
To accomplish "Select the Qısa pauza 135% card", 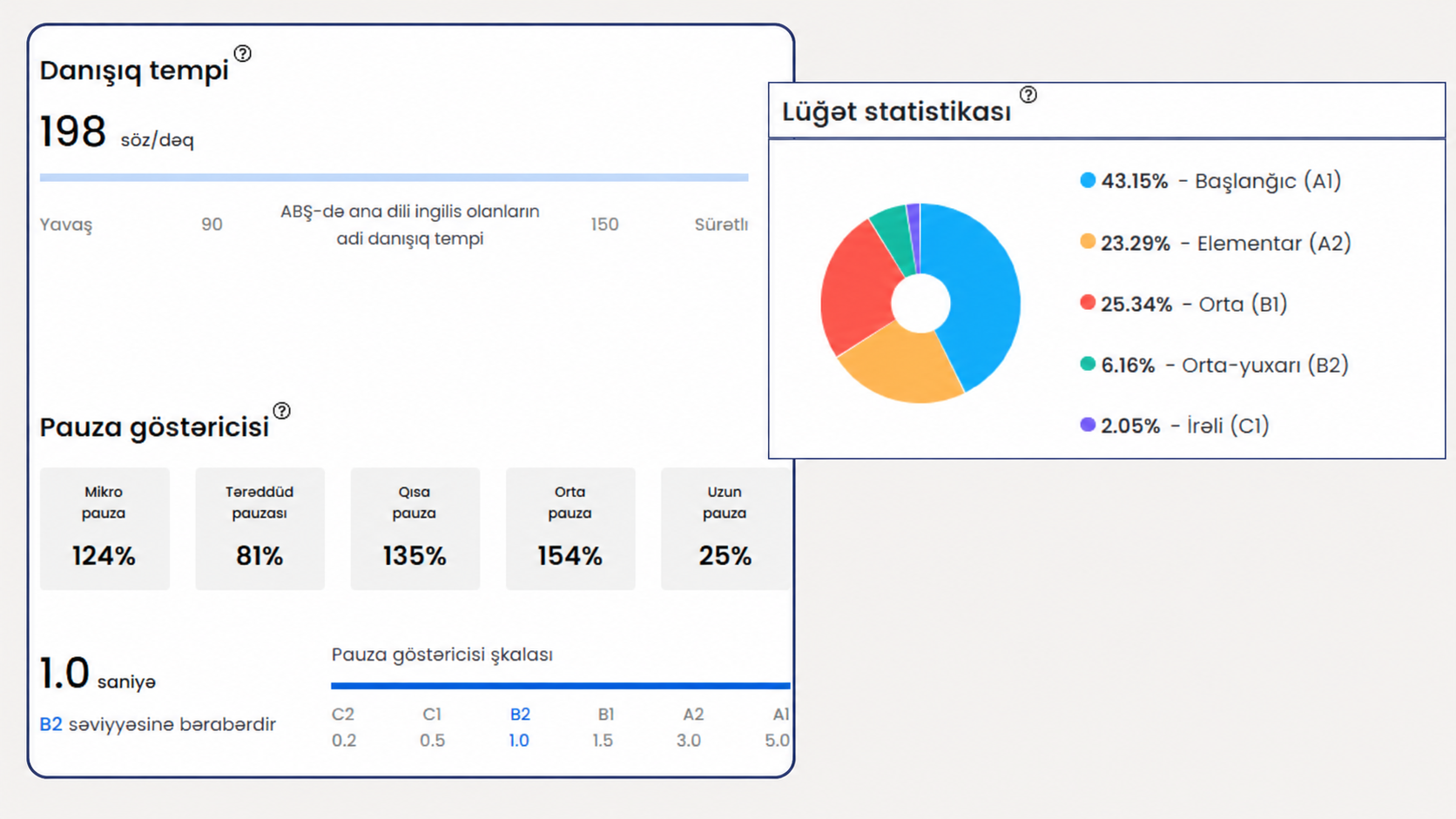I will (x=415, y=529).
